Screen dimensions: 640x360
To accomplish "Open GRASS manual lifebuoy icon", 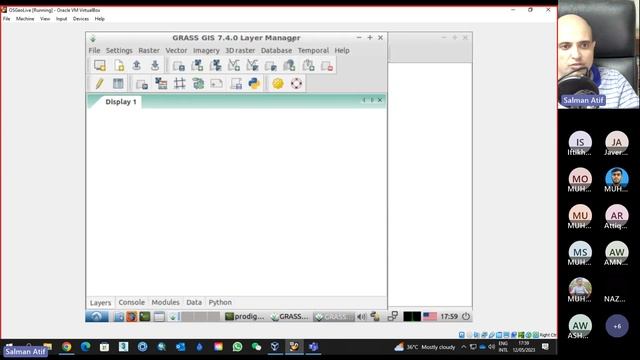I will [x=297, y=84].
